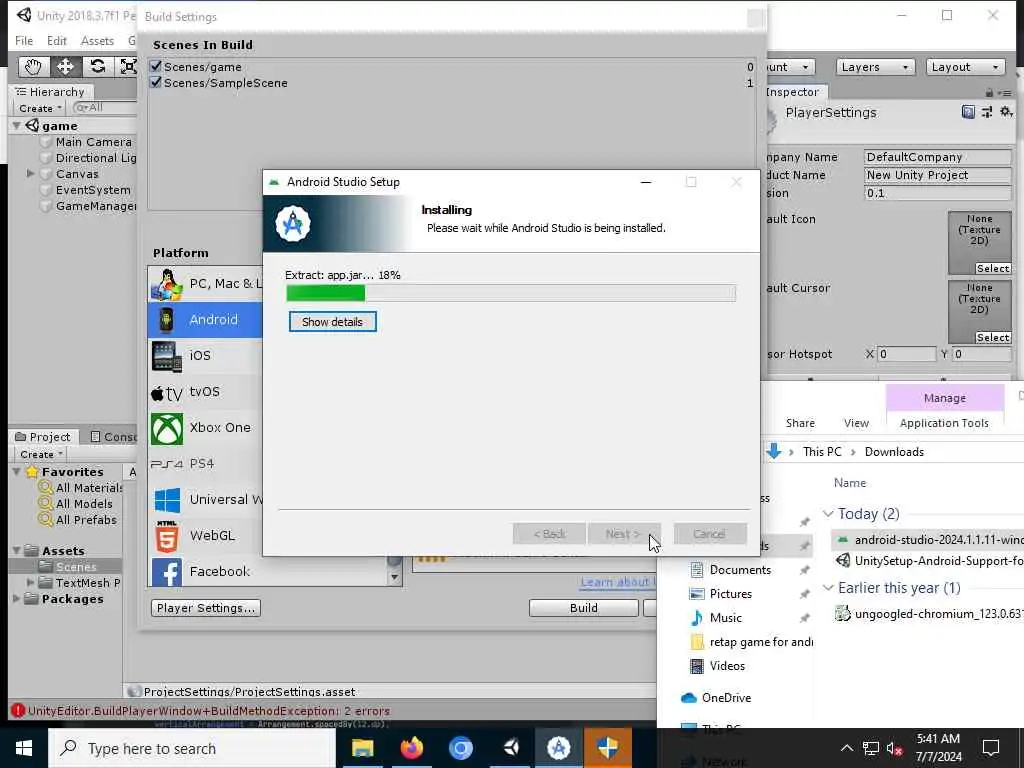Uncheck the Scenes/game scene checkbox
The image size is (1024, 768).
[x=155, y=66]
